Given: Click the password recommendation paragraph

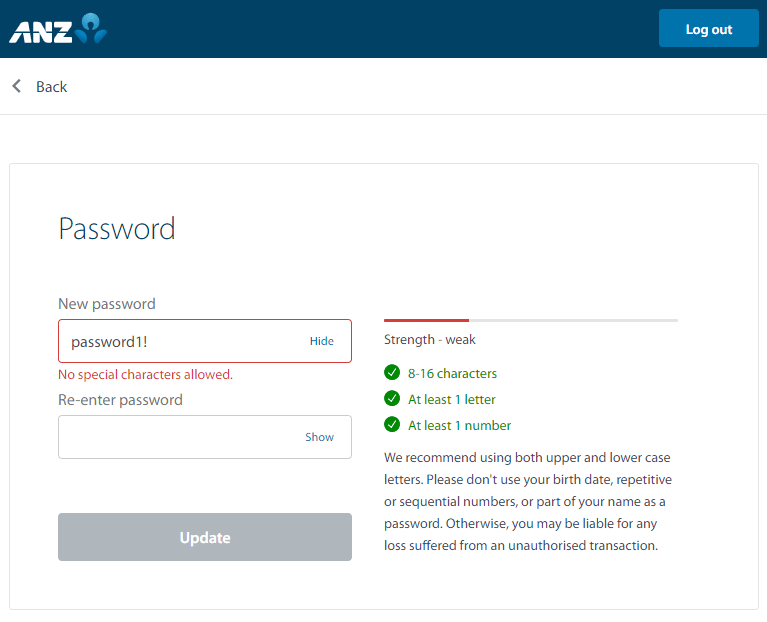Looking at the screenshot, I should point(527,502).
